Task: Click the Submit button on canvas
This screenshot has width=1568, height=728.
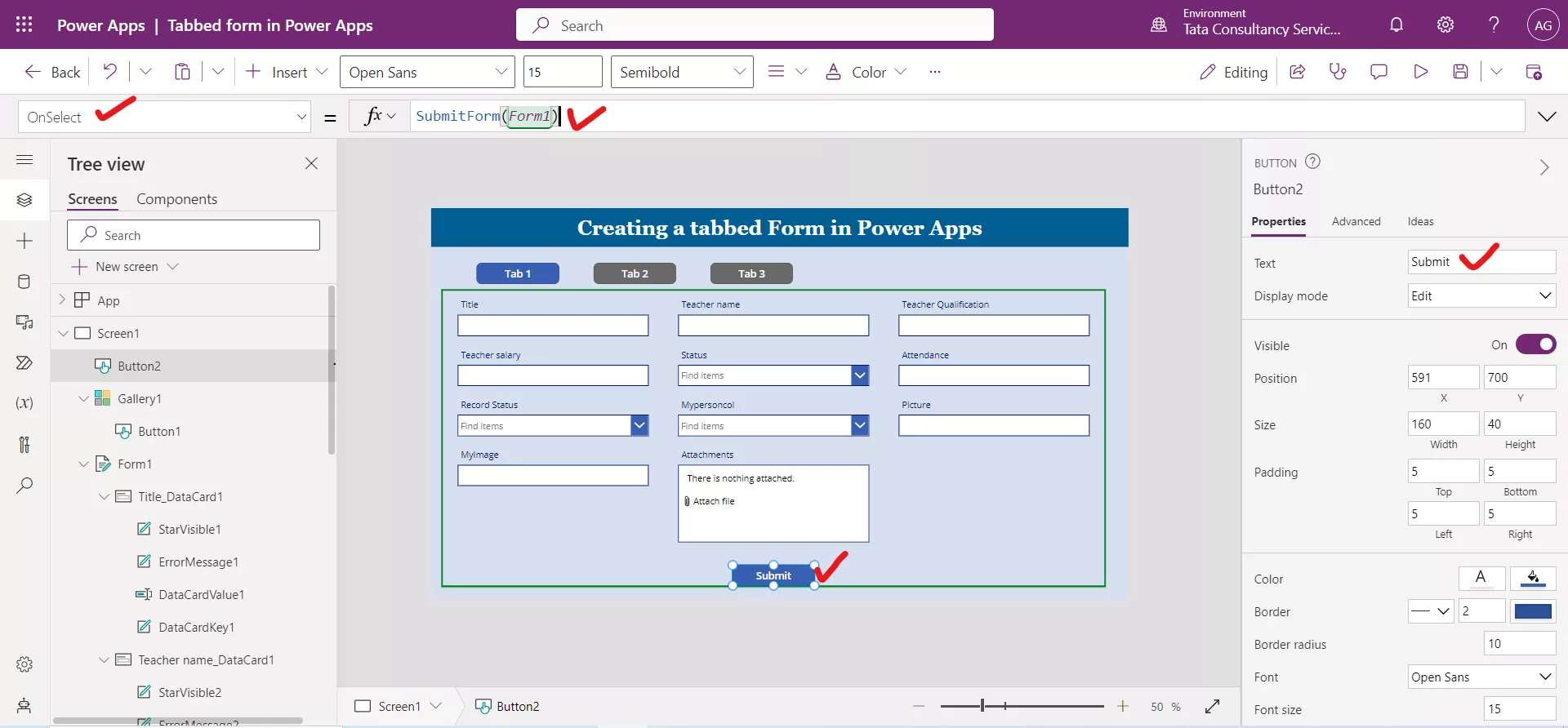Action: [773, 575]
